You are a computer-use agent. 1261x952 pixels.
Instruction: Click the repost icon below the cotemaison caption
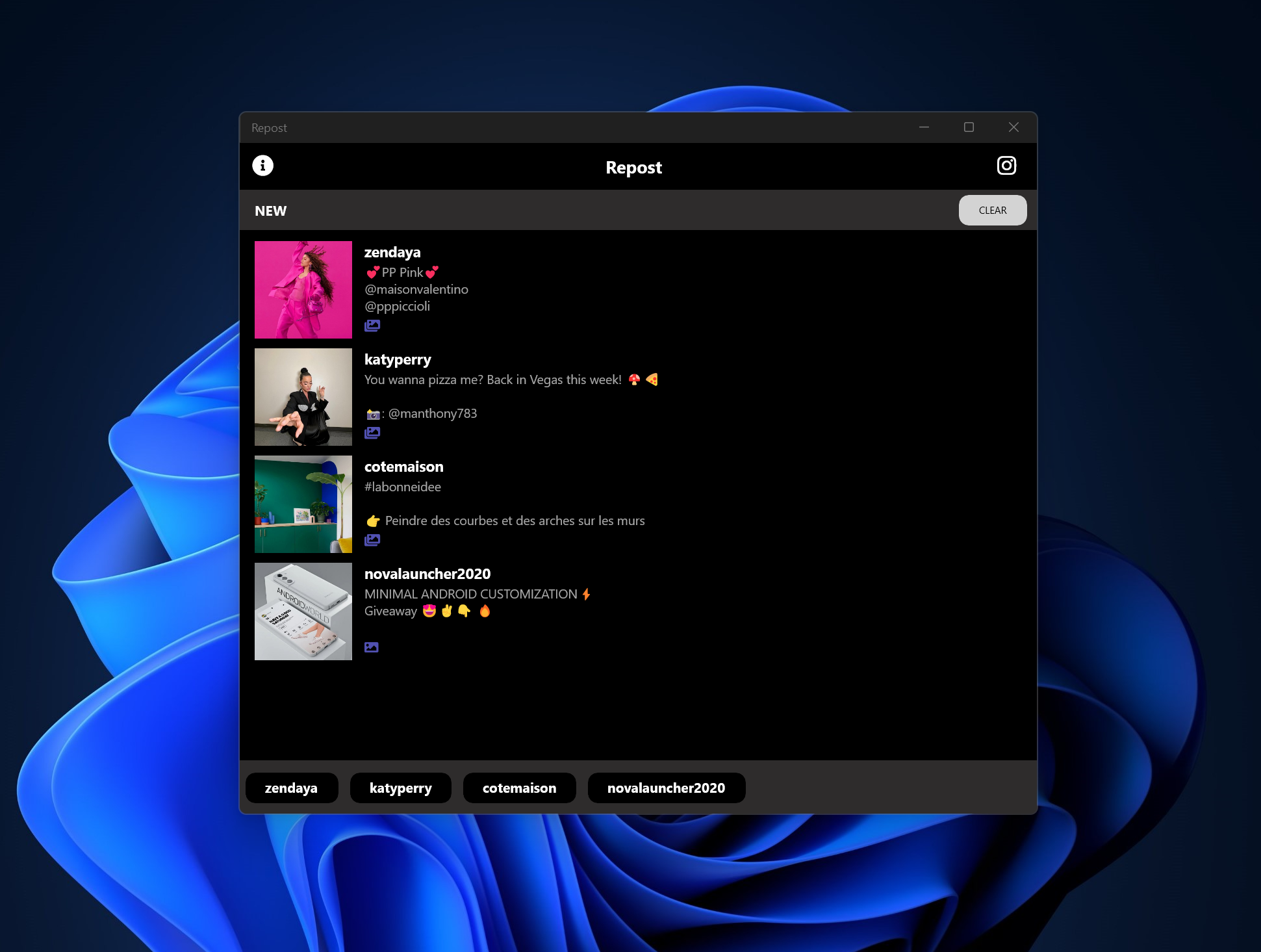pos(372,539)
